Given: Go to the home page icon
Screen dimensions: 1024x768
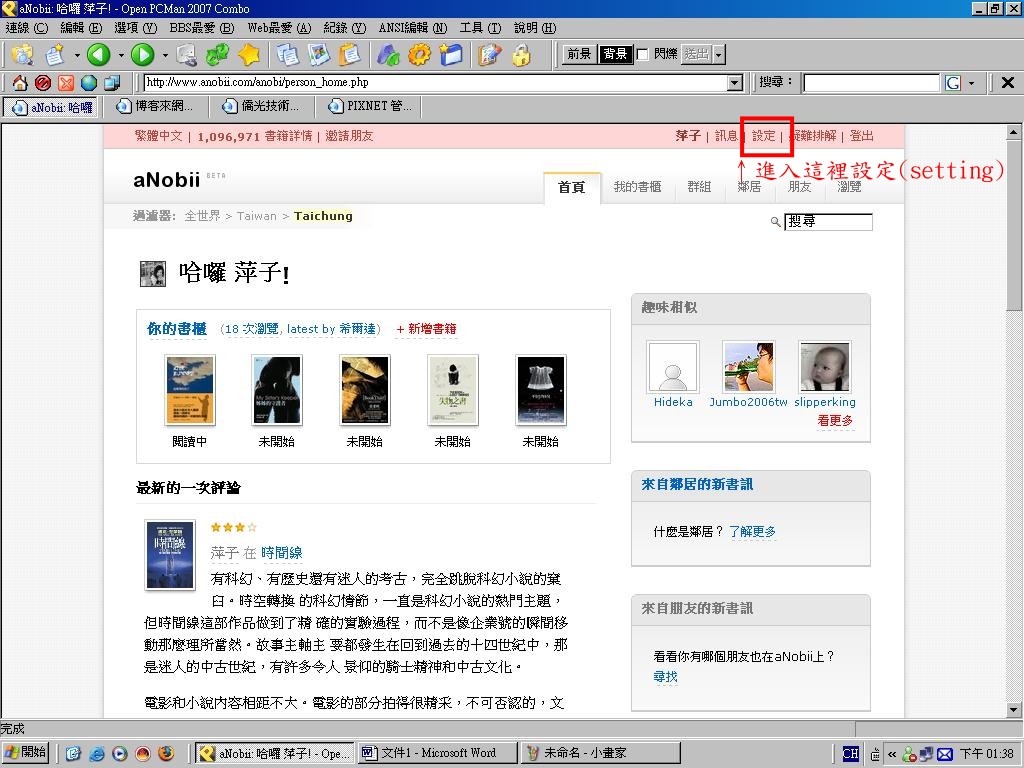Looking at the screenshot, I should click(x=20, y=83).
